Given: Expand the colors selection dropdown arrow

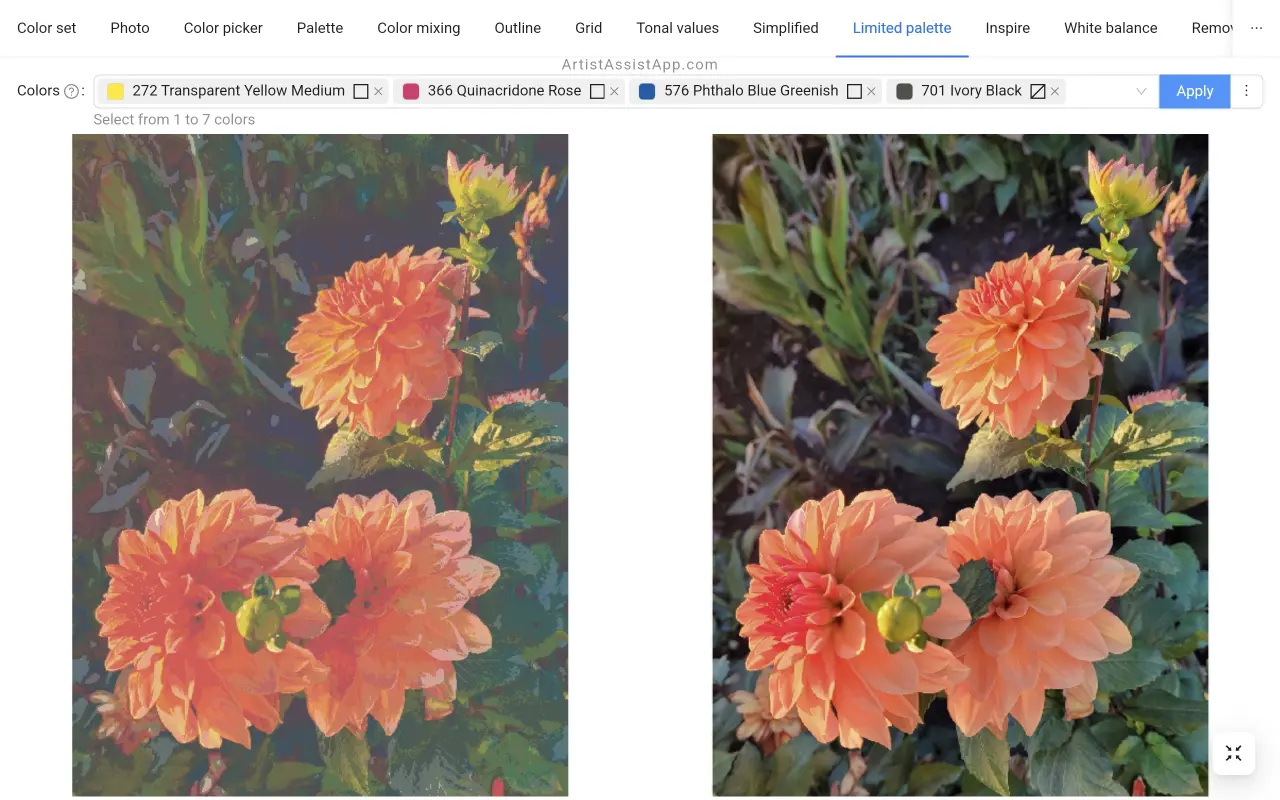Looking at the screenshot, I should tap(1141, 91).
